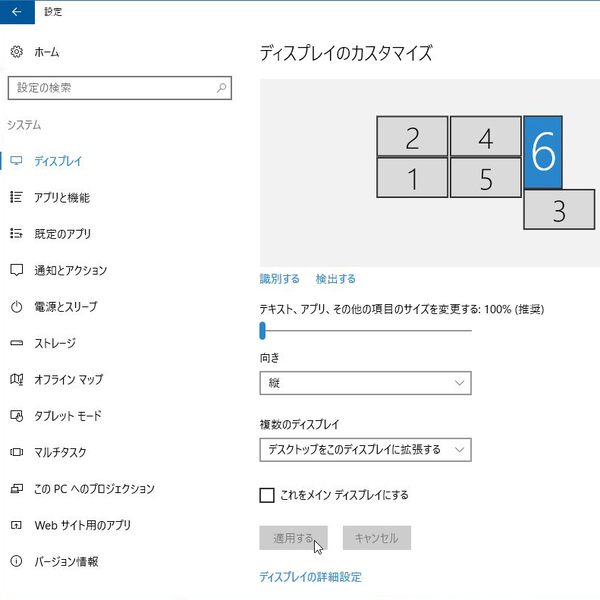600x600 pixels.
Task: Check これをメイン ディスプレイにする checkbox
Action: pos(267,495)
